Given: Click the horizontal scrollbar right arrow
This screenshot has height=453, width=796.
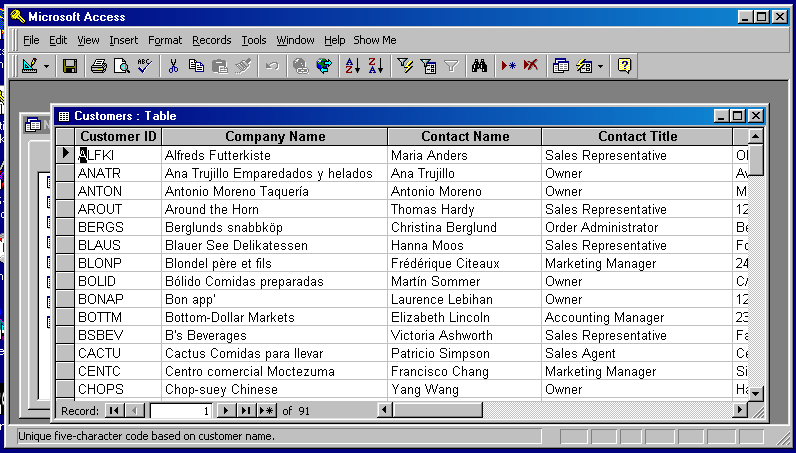Looking at the screenshot, I should pyautogui.click(x=740, y=409).
